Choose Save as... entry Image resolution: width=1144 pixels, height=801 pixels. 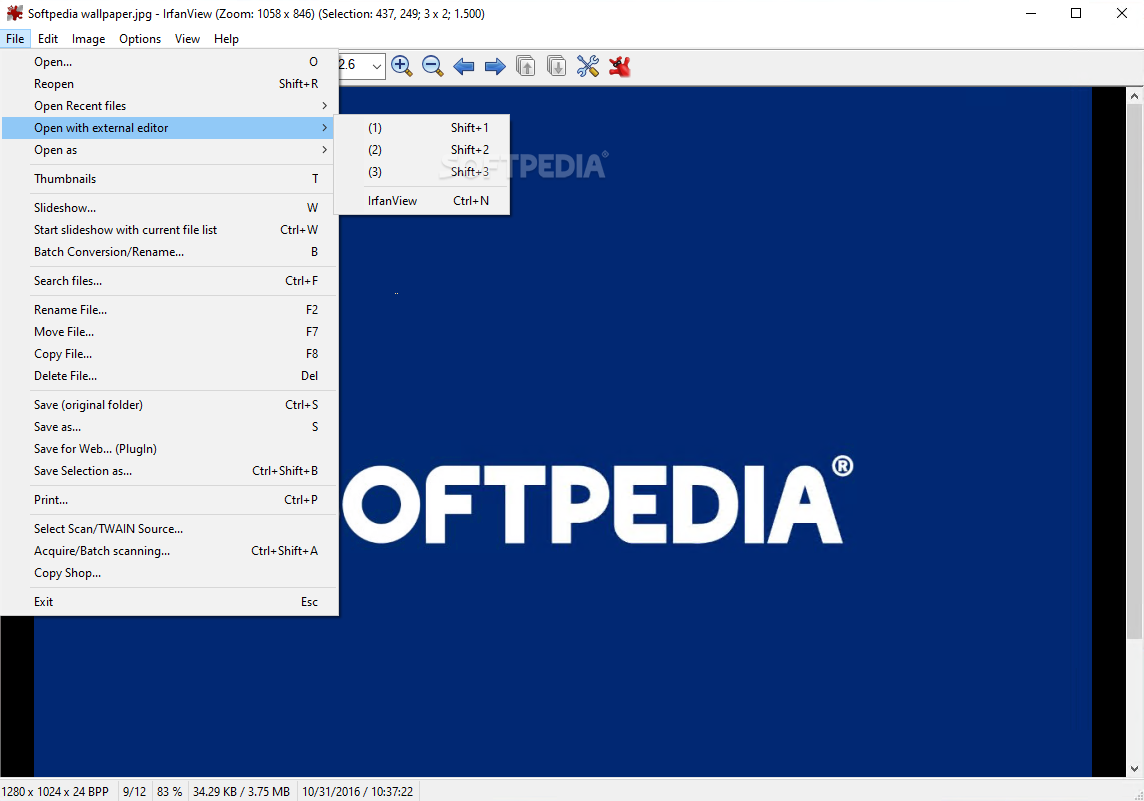tap(169, 427)
